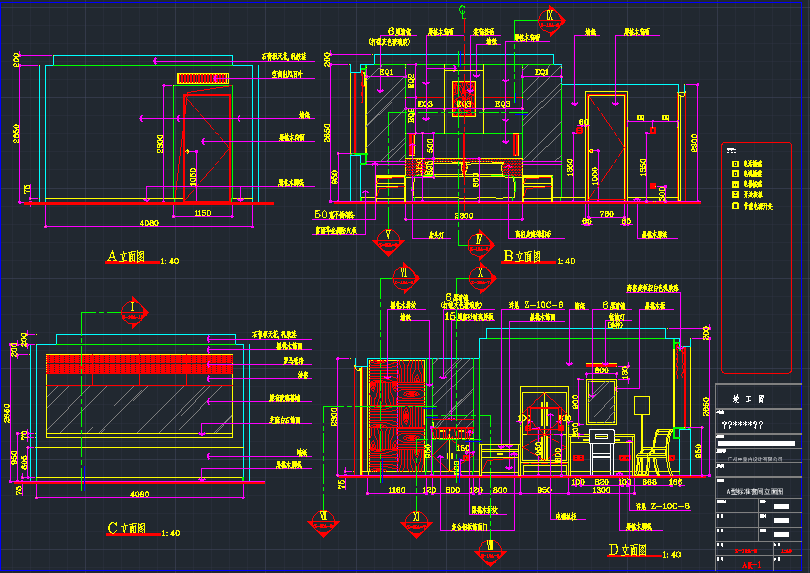This screenshot has height=573, width=810.
Task: Select the D 立面图 title label
Action: (627, 551)
